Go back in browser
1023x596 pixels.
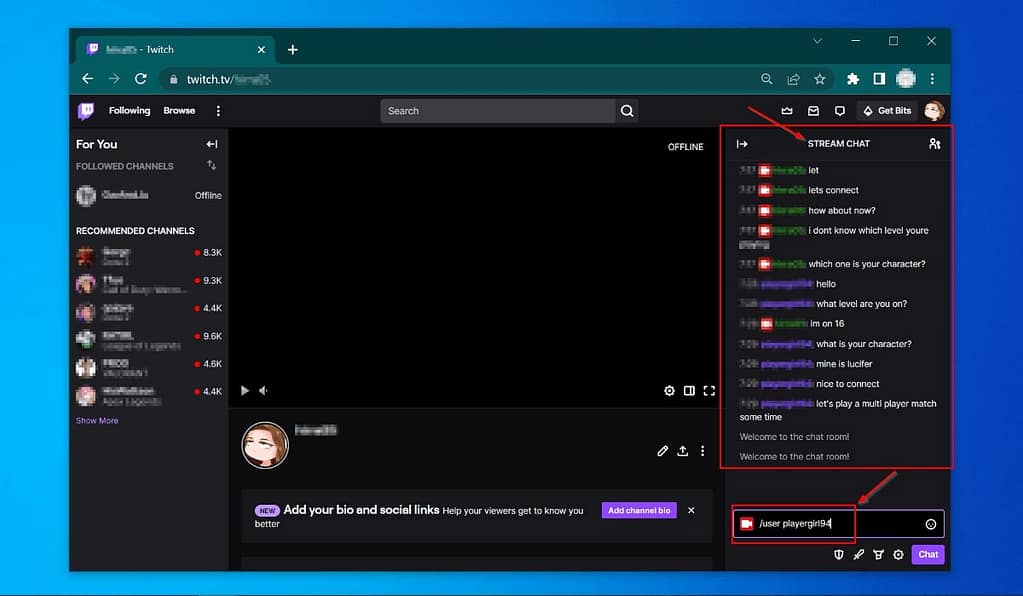(x=87, y=79)
